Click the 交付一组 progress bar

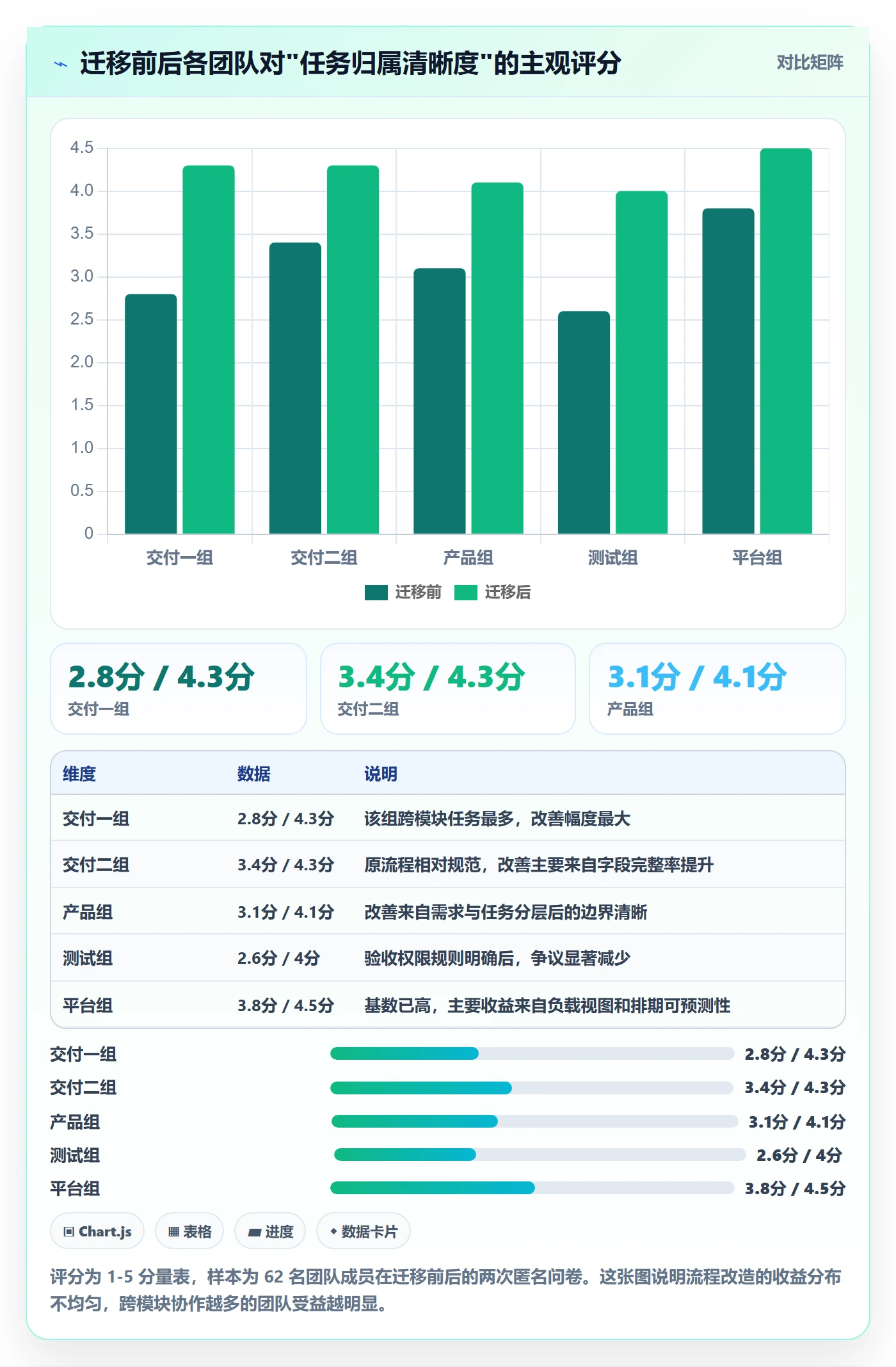point(532,1053)
